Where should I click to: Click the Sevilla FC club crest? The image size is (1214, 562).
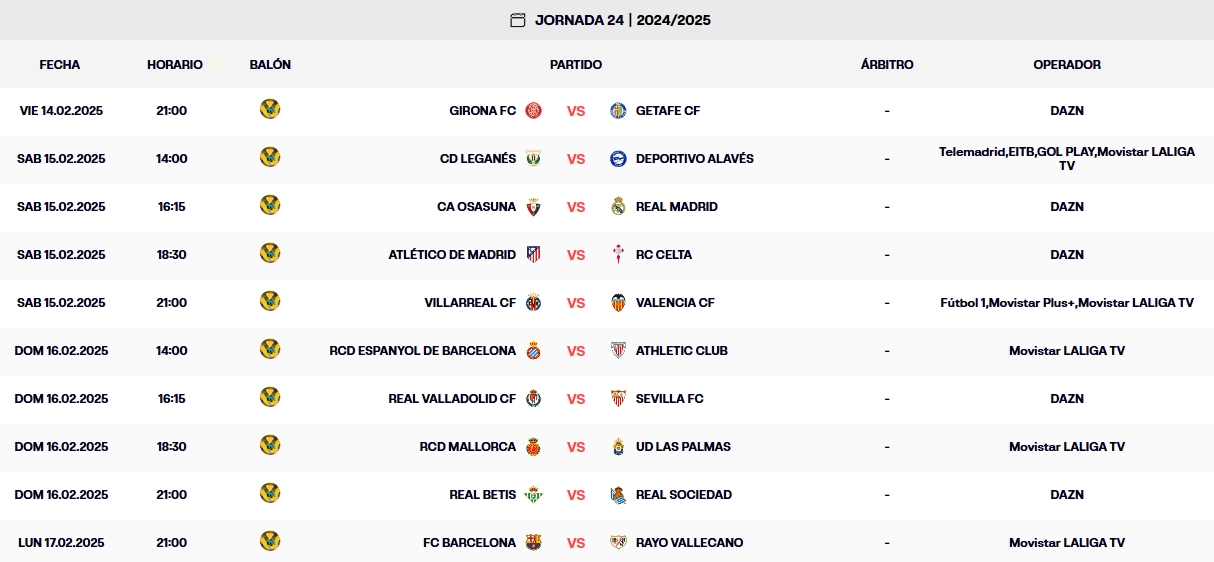tap(618, 399)
